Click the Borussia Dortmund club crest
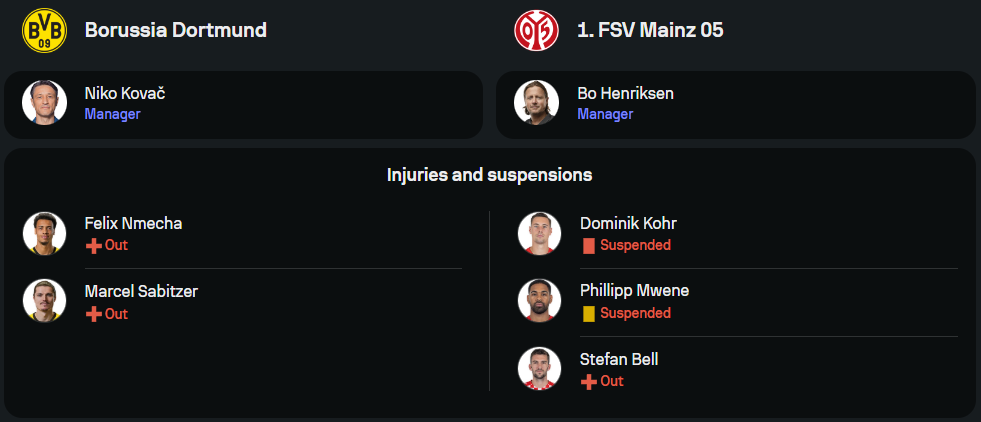This screenshot has height=422, width=981. pyautogui.click(x=45, y=30)
